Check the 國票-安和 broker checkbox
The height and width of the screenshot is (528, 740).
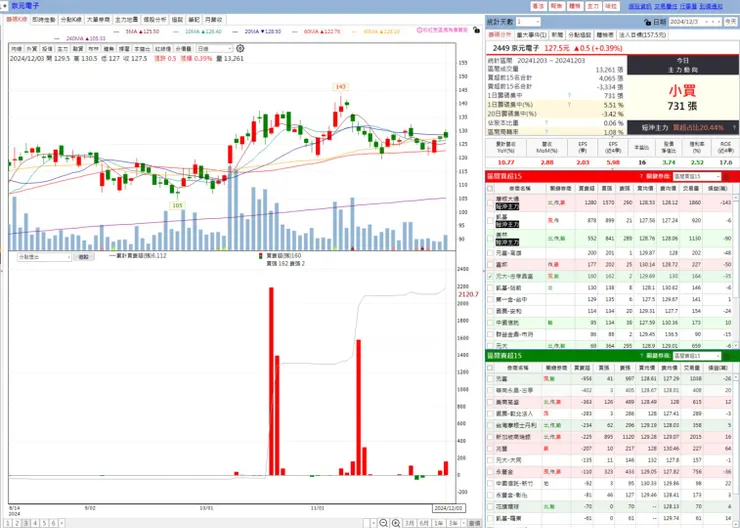490,311
